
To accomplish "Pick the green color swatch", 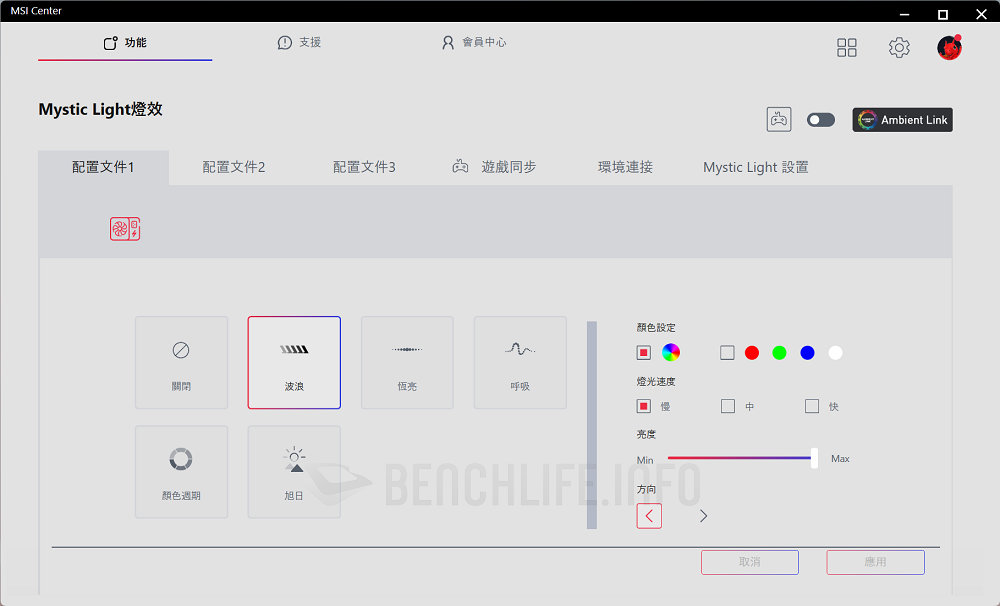I will pyautogui.click(x=779, y=353).
